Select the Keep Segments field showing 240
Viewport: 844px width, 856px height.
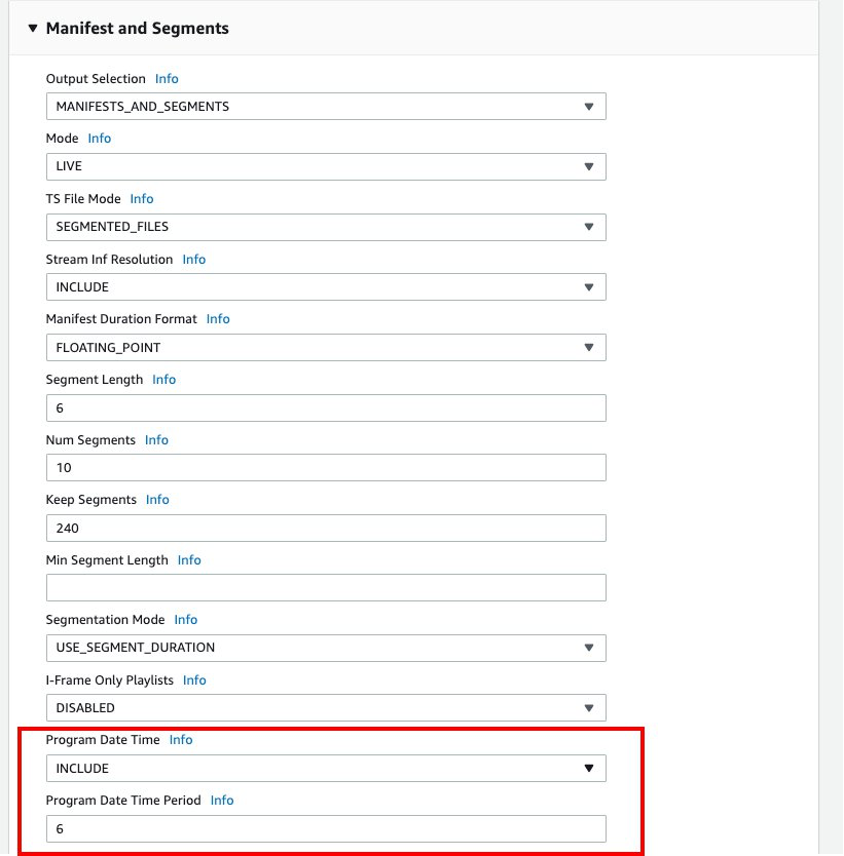(x=325, y=527)
